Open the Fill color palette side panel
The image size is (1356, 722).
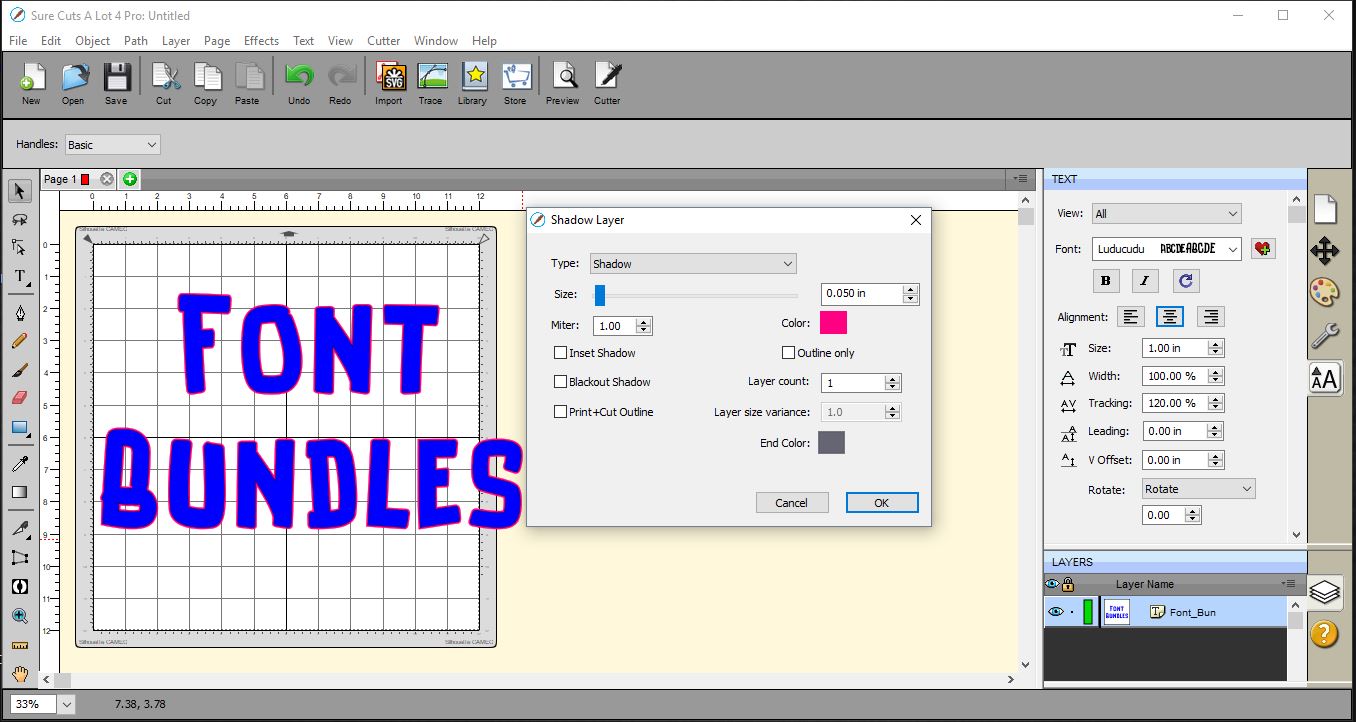point(1324,292)
